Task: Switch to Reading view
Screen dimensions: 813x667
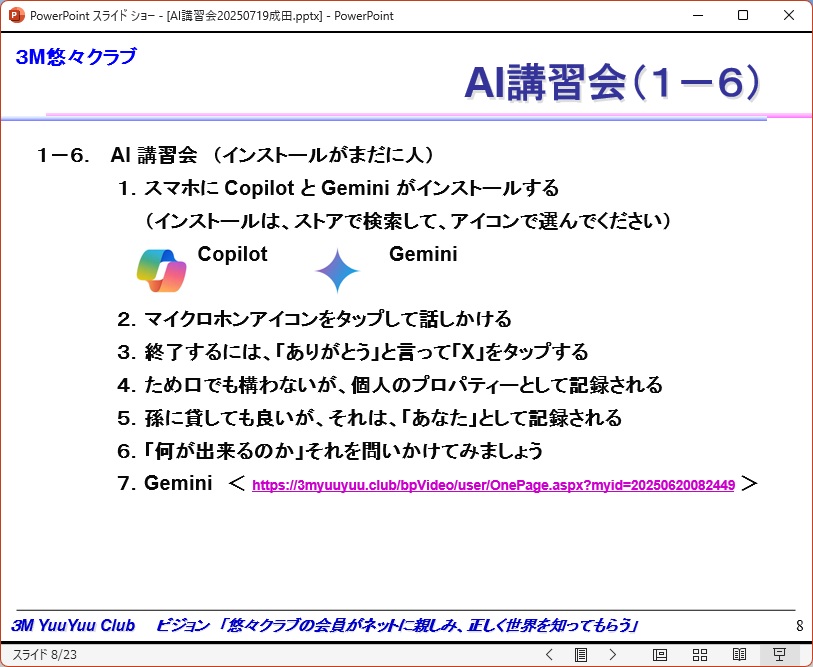Action: (x=740, y=655)
